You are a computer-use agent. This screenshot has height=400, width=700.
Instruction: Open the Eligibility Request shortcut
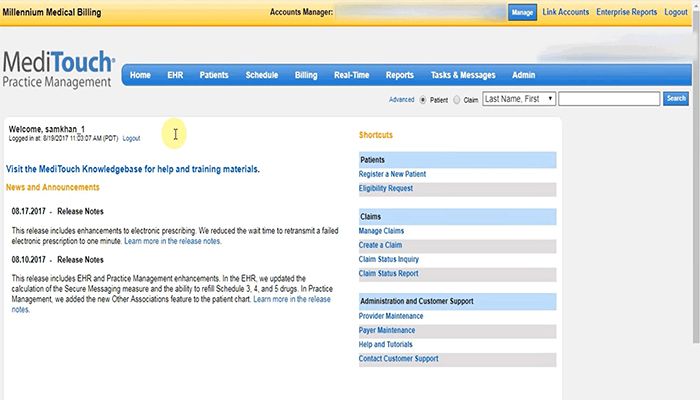385,188
